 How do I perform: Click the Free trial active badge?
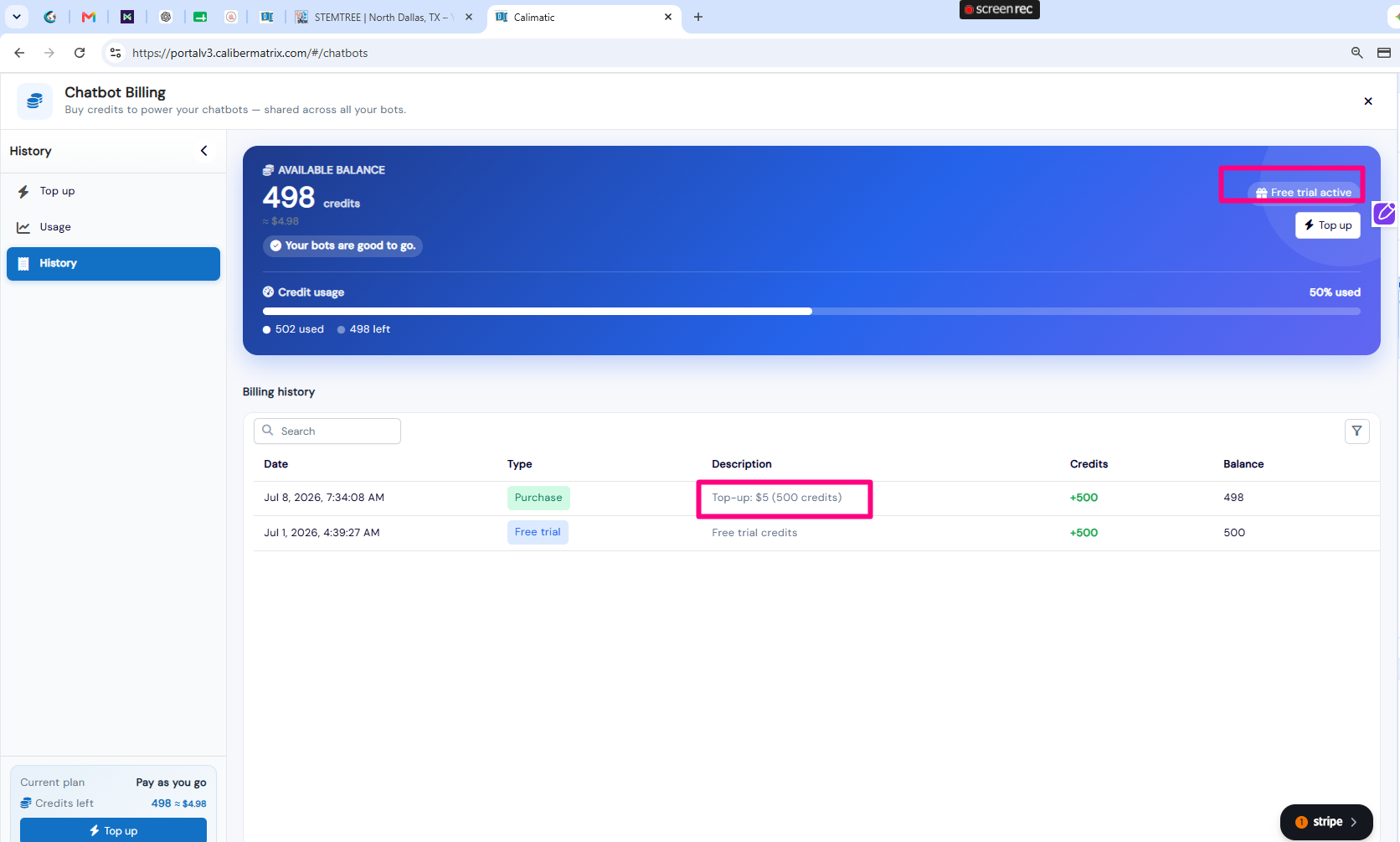pyautogui.click(x=1303, y=193)
